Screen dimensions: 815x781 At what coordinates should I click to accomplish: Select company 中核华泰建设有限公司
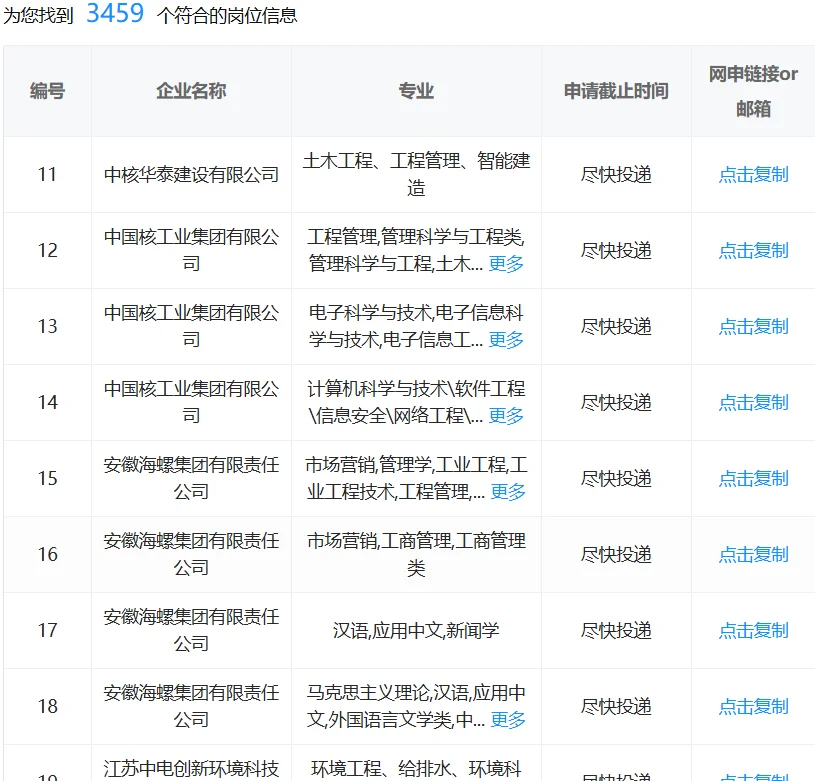[191, 175]
